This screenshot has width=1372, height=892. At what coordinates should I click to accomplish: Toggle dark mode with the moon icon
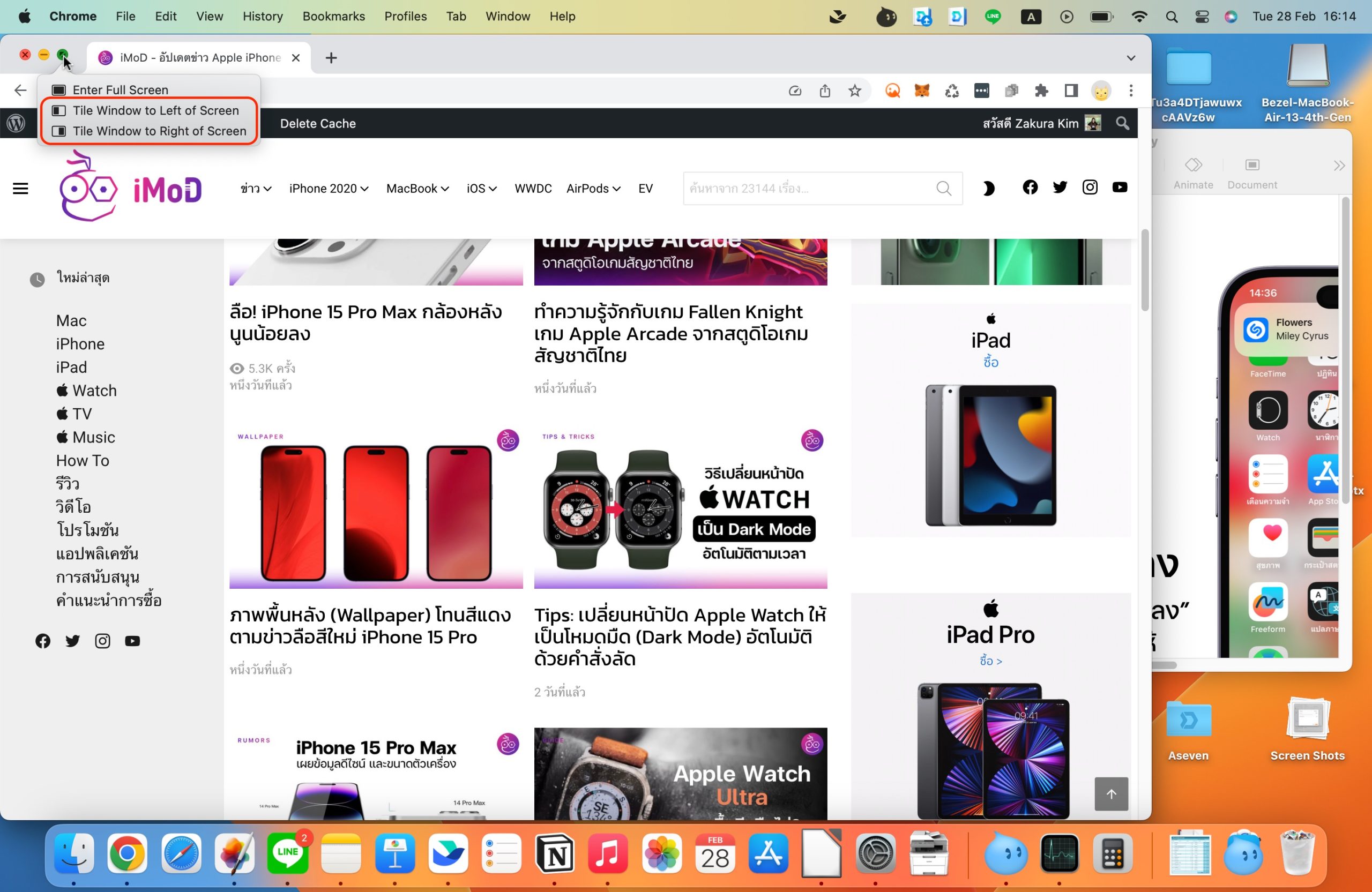(988, 189)
